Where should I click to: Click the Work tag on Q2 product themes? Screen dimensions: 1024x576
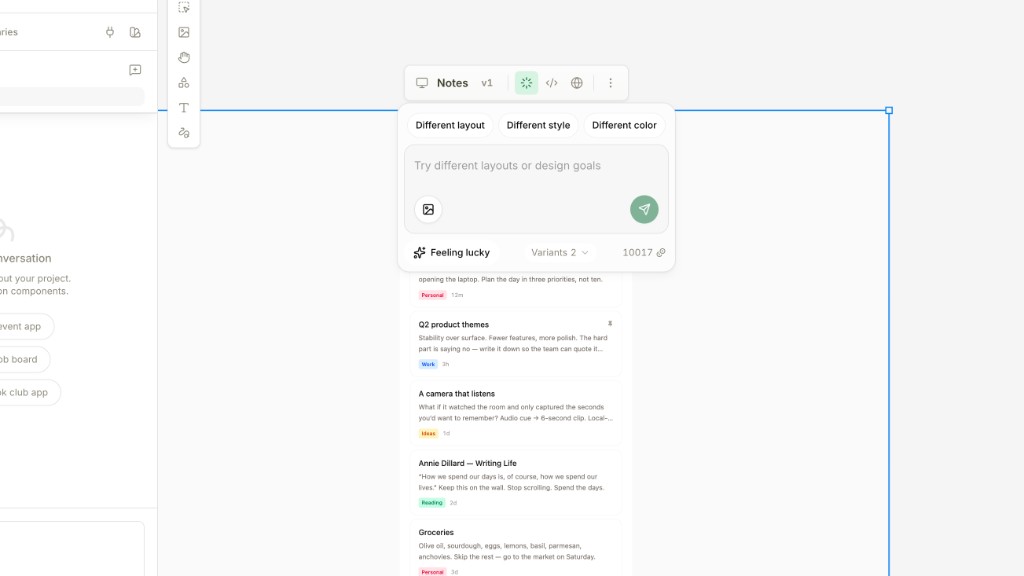click(428, 364)
